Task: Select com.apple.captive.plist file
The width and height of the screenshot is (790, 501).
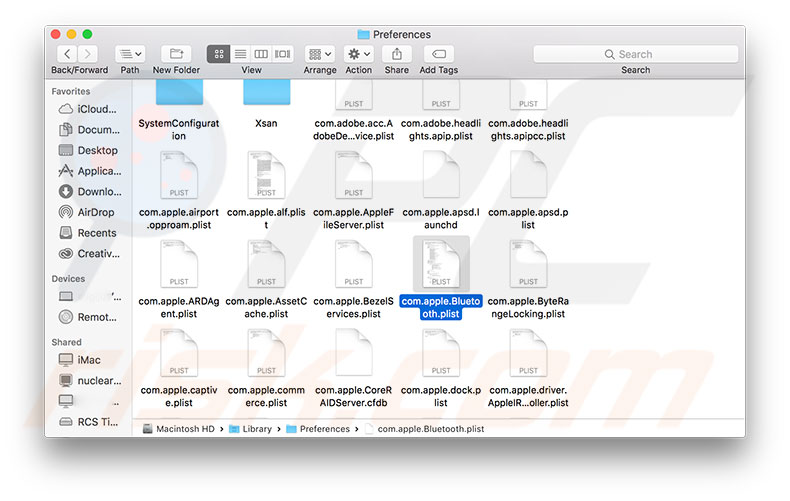Action: 179,368
